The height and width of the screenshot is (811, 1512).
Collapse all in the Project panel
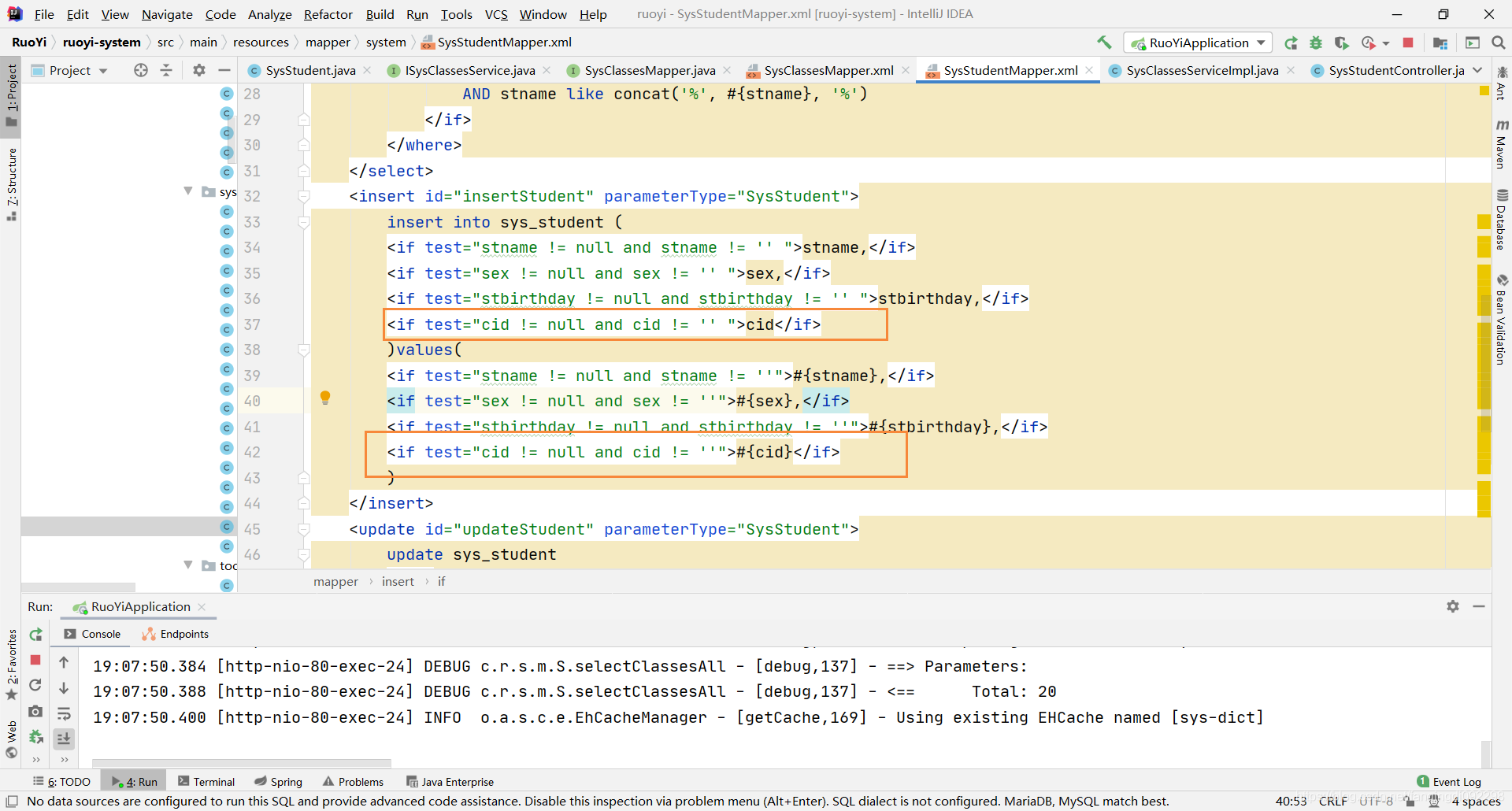[x=166, y=70]
